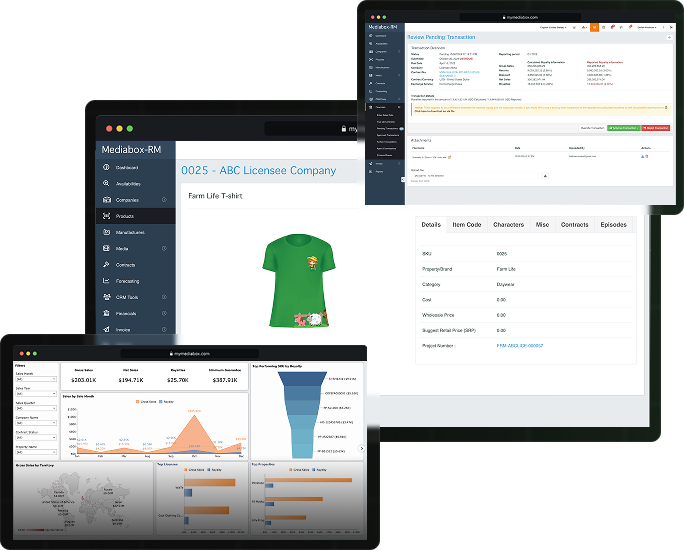Collapse the transaction window sidebar toggle
Screen dimensions: 684x550
point(403,179)
